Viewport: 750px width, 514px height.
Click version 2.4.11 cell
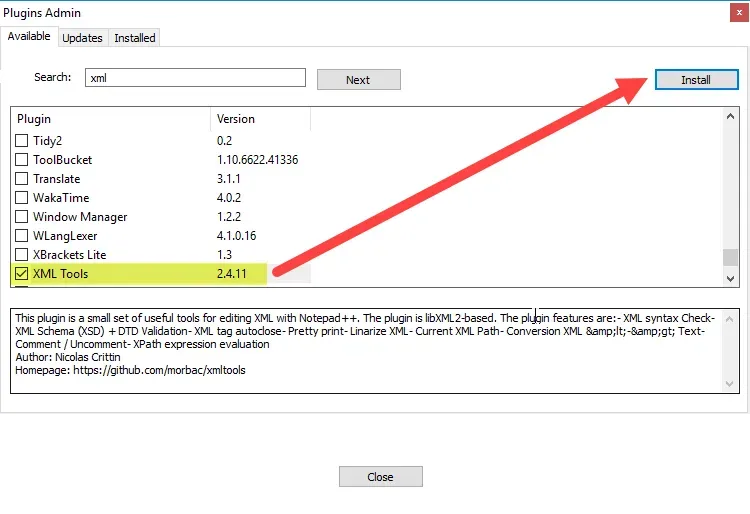[232, 273]
